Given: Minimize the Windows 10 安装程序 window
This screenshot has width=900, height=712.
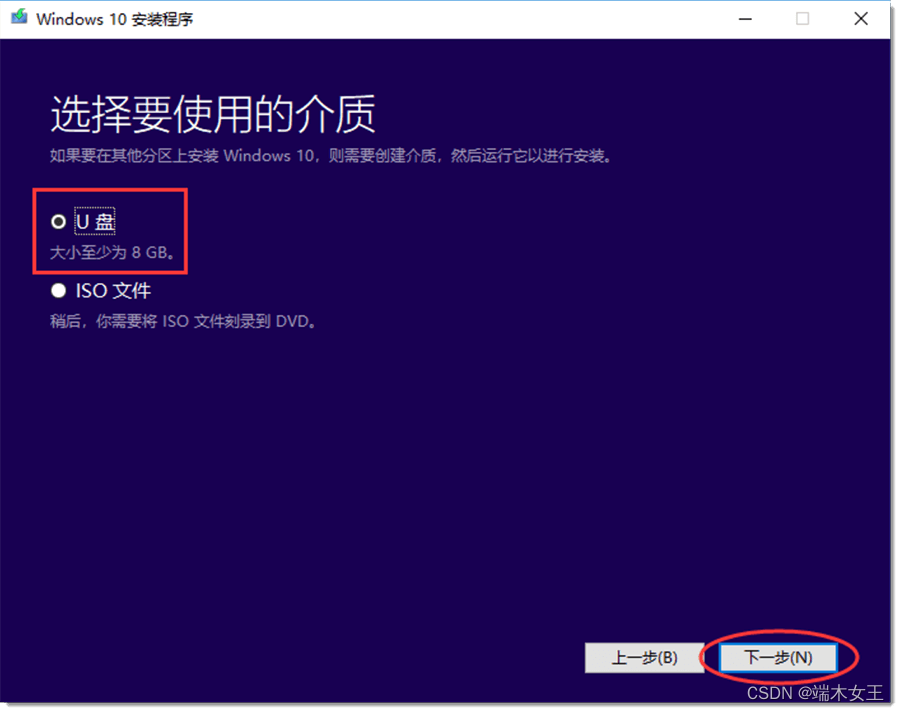Looking at the screenshot, I should pos(745,19).
